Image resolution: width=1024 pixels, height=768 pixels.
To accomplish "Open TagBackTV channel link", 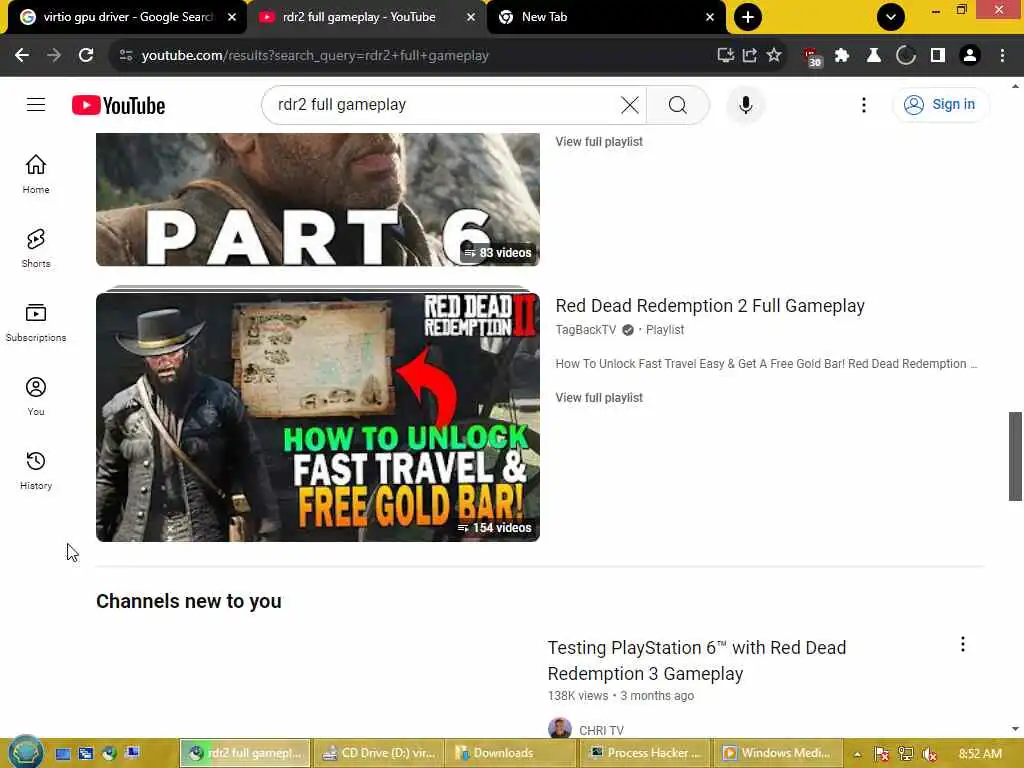I will click(586, 330).
